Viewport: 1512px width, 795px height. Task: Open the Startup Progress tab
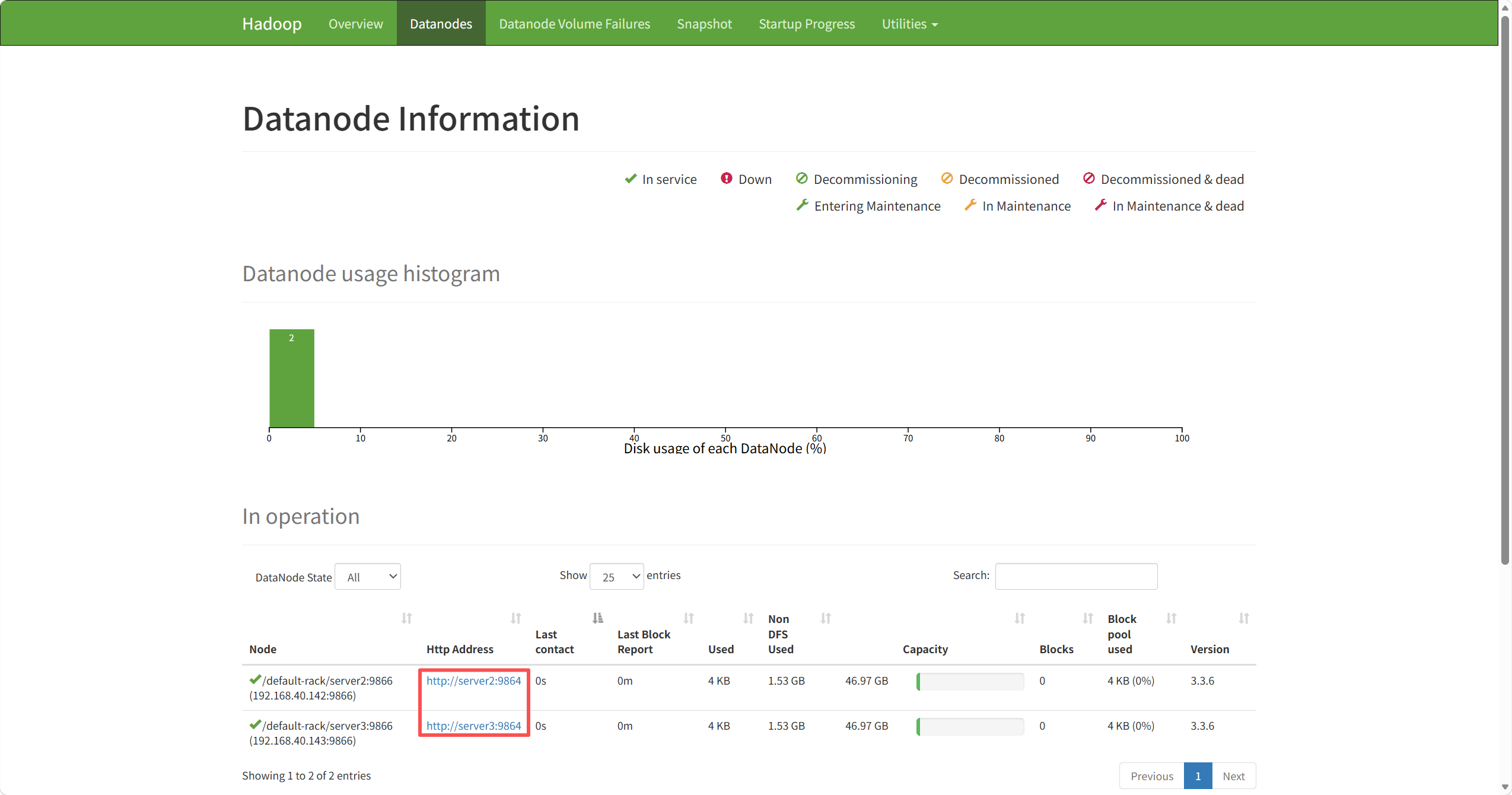coord(807,24)
